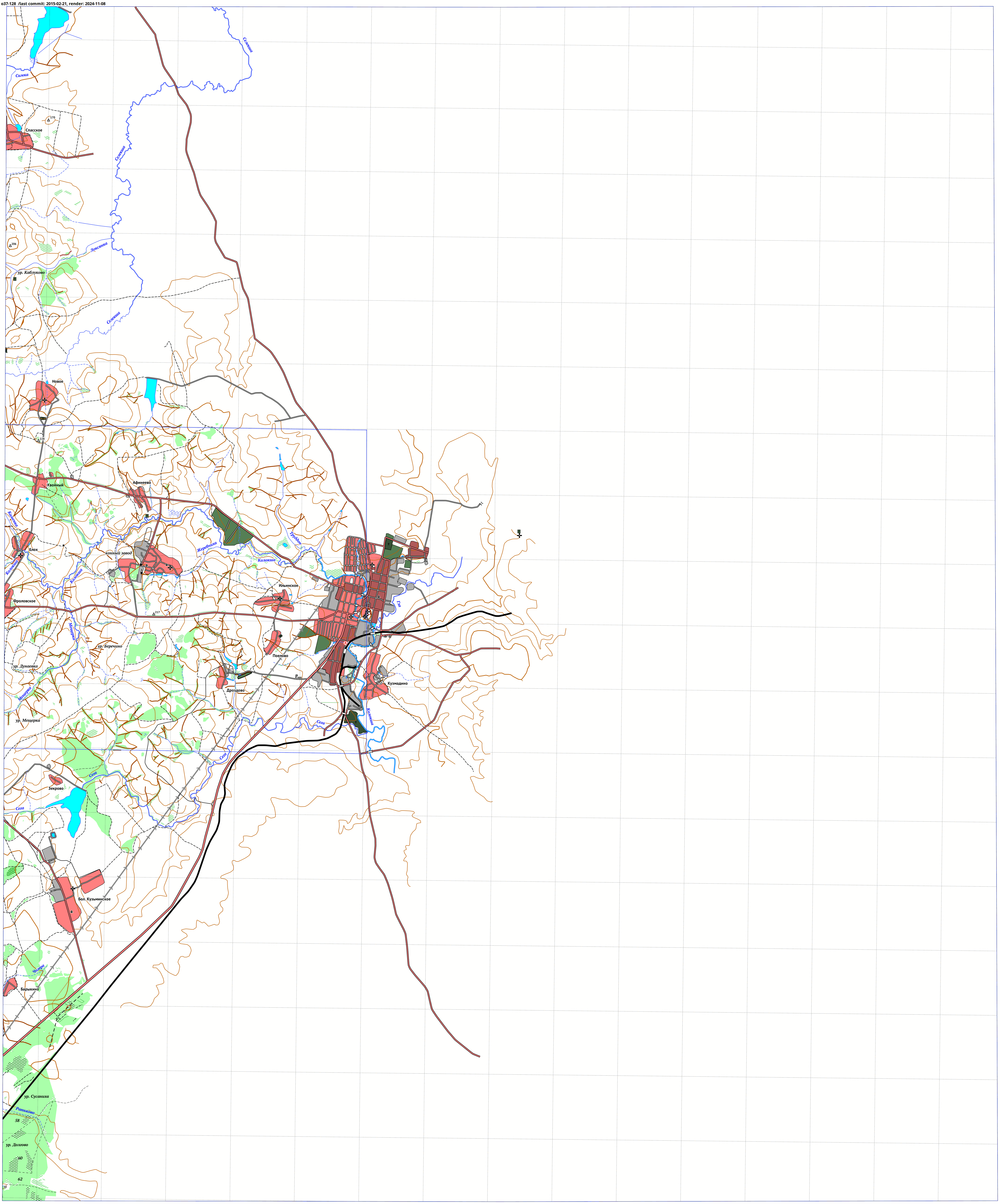Click the elevation point marked 217
Image resolution: width=1000 pixels, height=1204 pixels.
(x=154, y=614)
